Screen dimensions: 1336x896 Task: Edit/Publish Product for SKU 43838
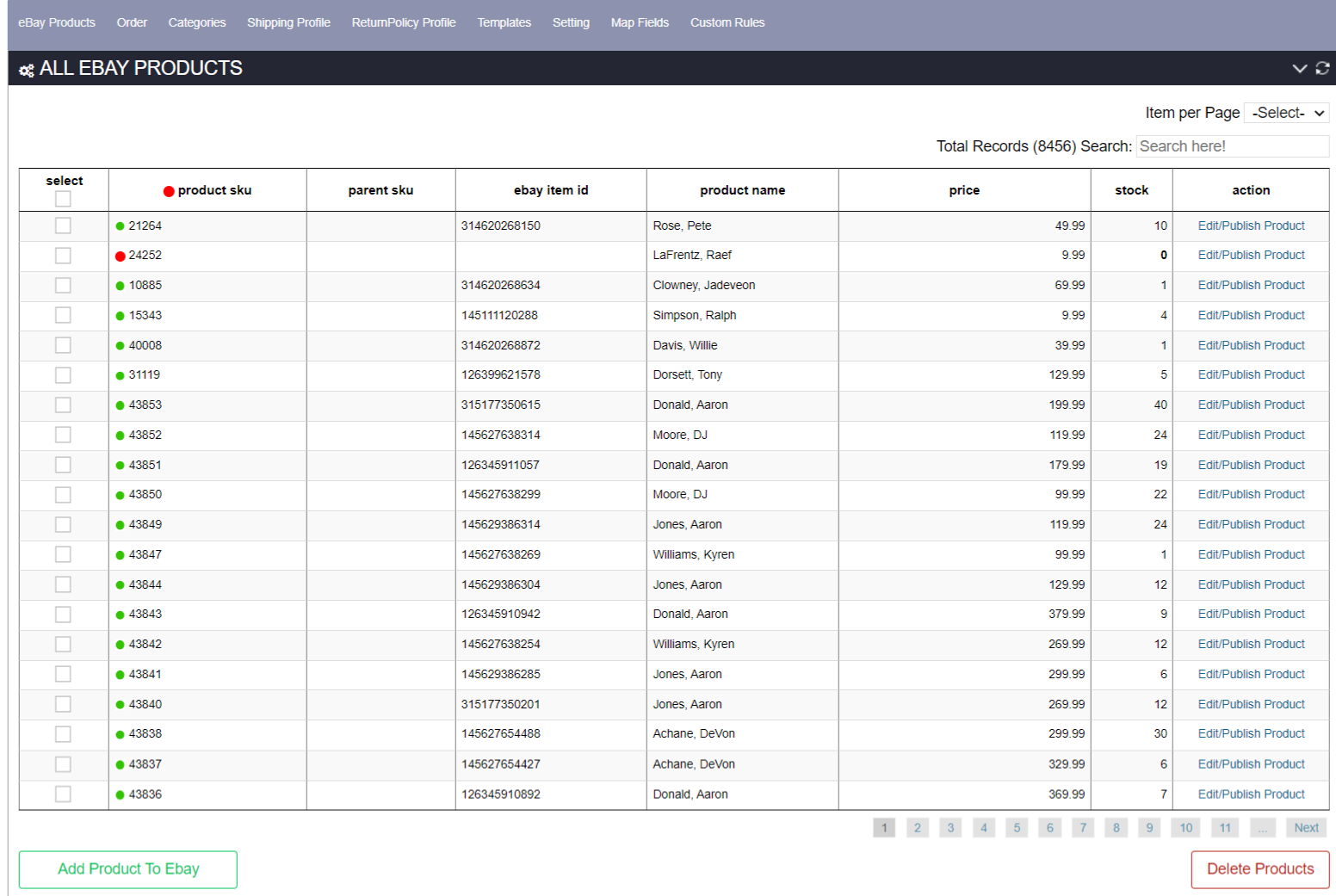1251,733
